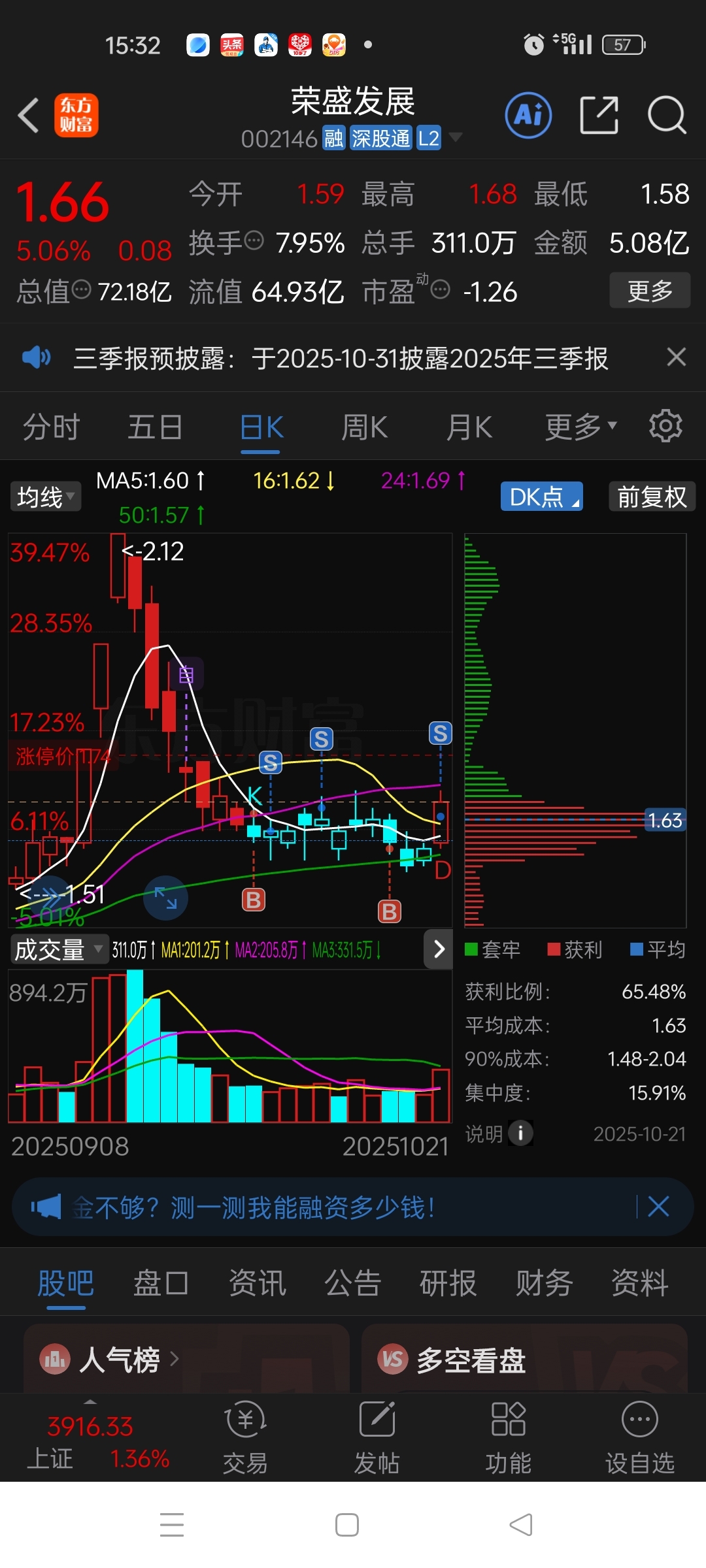Open the 资料 tab
This screenshot has width=706, height=1568.
tap(639, 1282)
